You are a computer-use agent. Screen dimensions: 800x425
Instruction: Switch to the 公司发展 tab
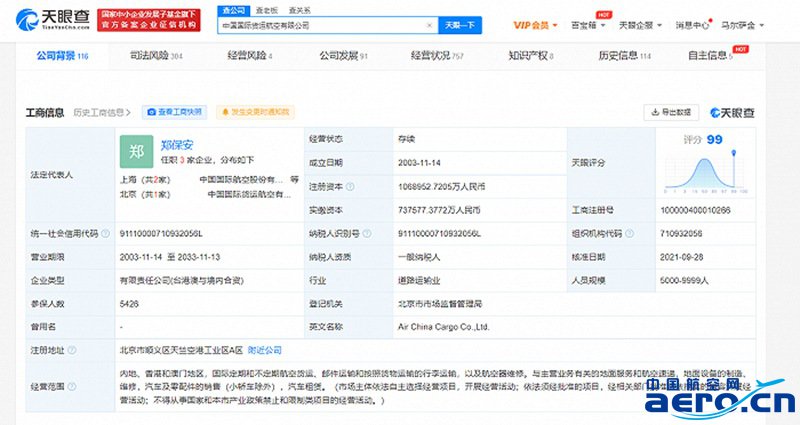click(343, 56)
